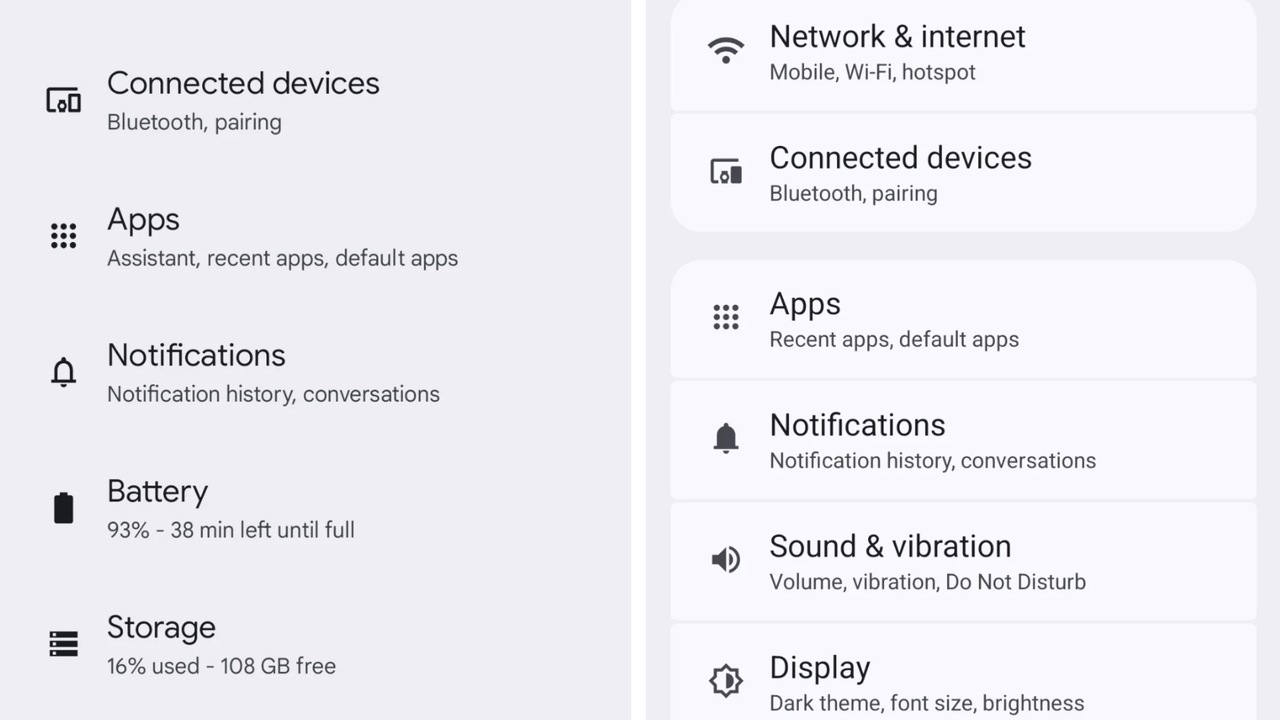Open Apps entry mentioning Assistant
1280x720 pixels.
pyautogui.click(x=282, y=236)
